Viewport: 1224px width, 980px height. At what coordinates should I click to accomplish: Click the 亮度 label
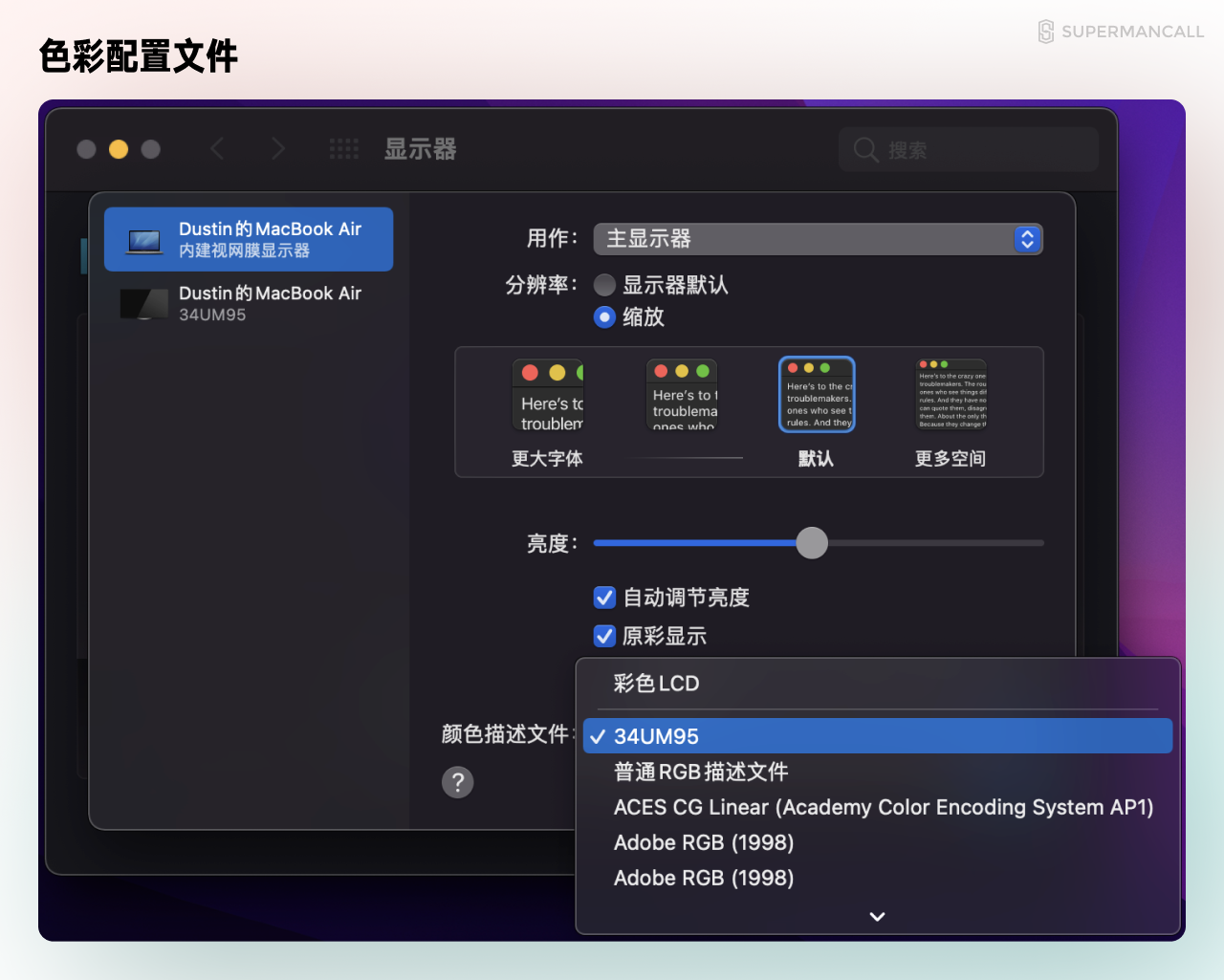coord(552,544)
